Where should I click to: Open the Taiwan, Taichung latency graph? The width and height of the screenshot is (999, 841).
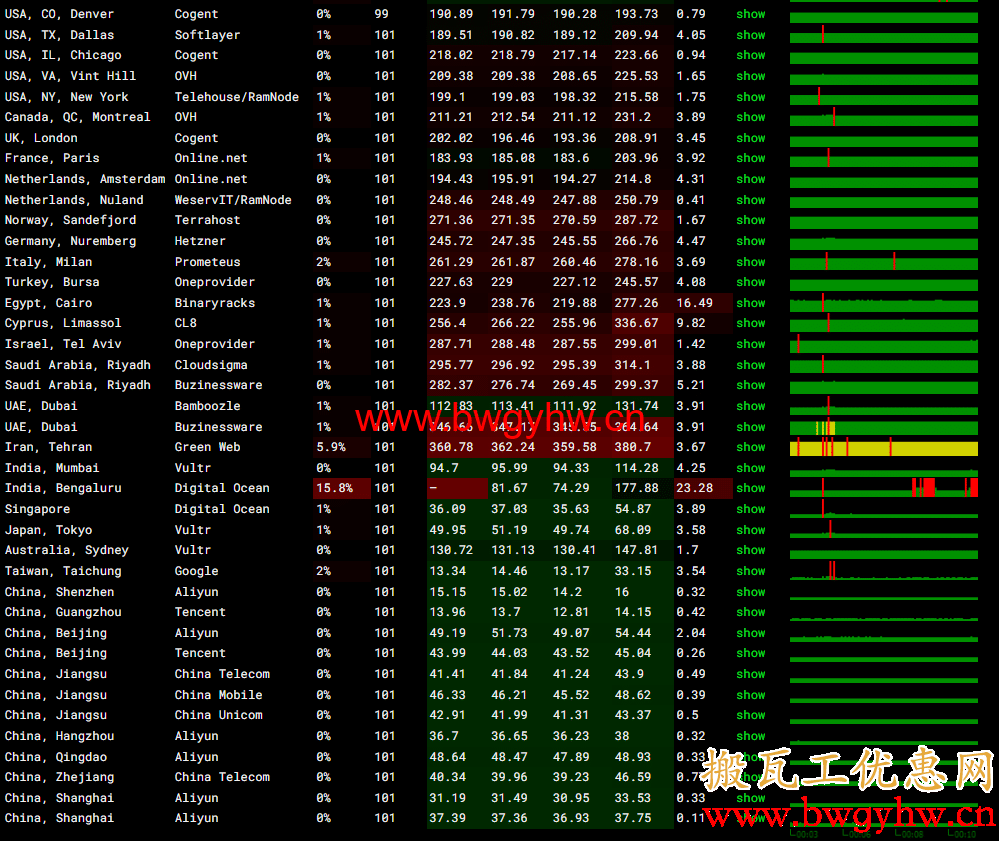coord(884,570)
